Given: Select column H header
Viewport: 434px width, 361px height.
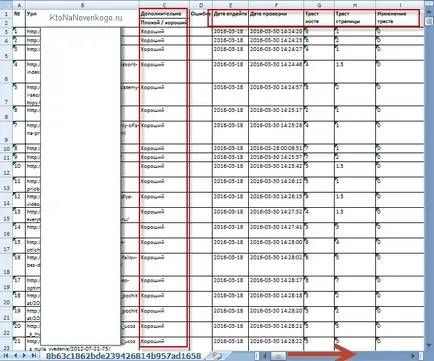Looking at the screenshot, I should (355, 5).
